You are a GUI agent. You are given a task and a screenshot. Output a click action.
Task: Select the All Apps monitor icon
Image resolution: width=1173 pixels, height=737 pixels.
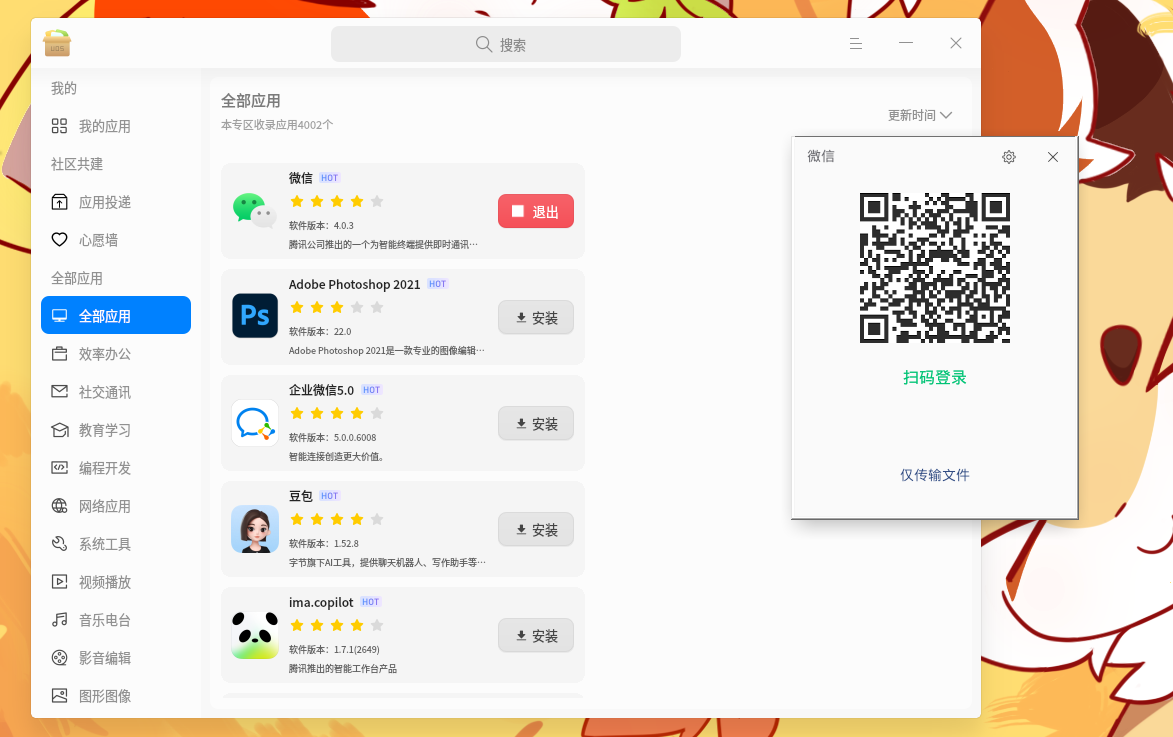[60, 316]
